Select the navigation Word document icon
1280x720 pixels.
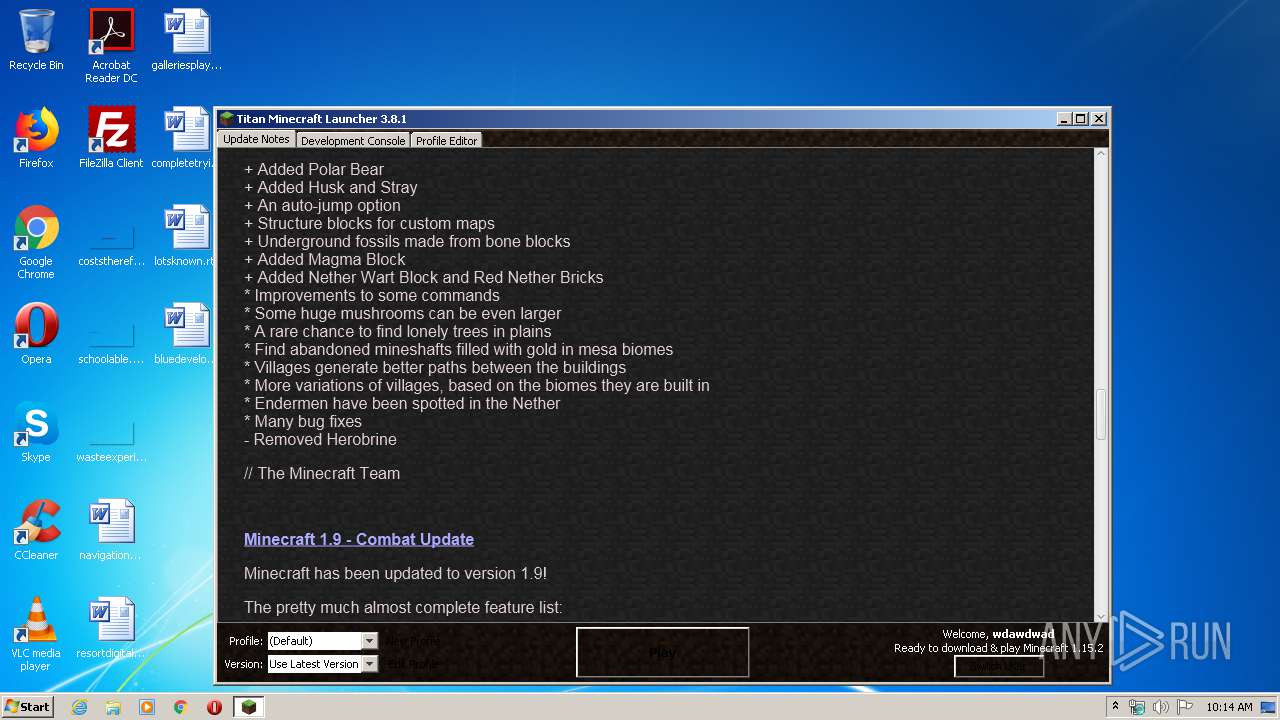[x=111, y=530]
